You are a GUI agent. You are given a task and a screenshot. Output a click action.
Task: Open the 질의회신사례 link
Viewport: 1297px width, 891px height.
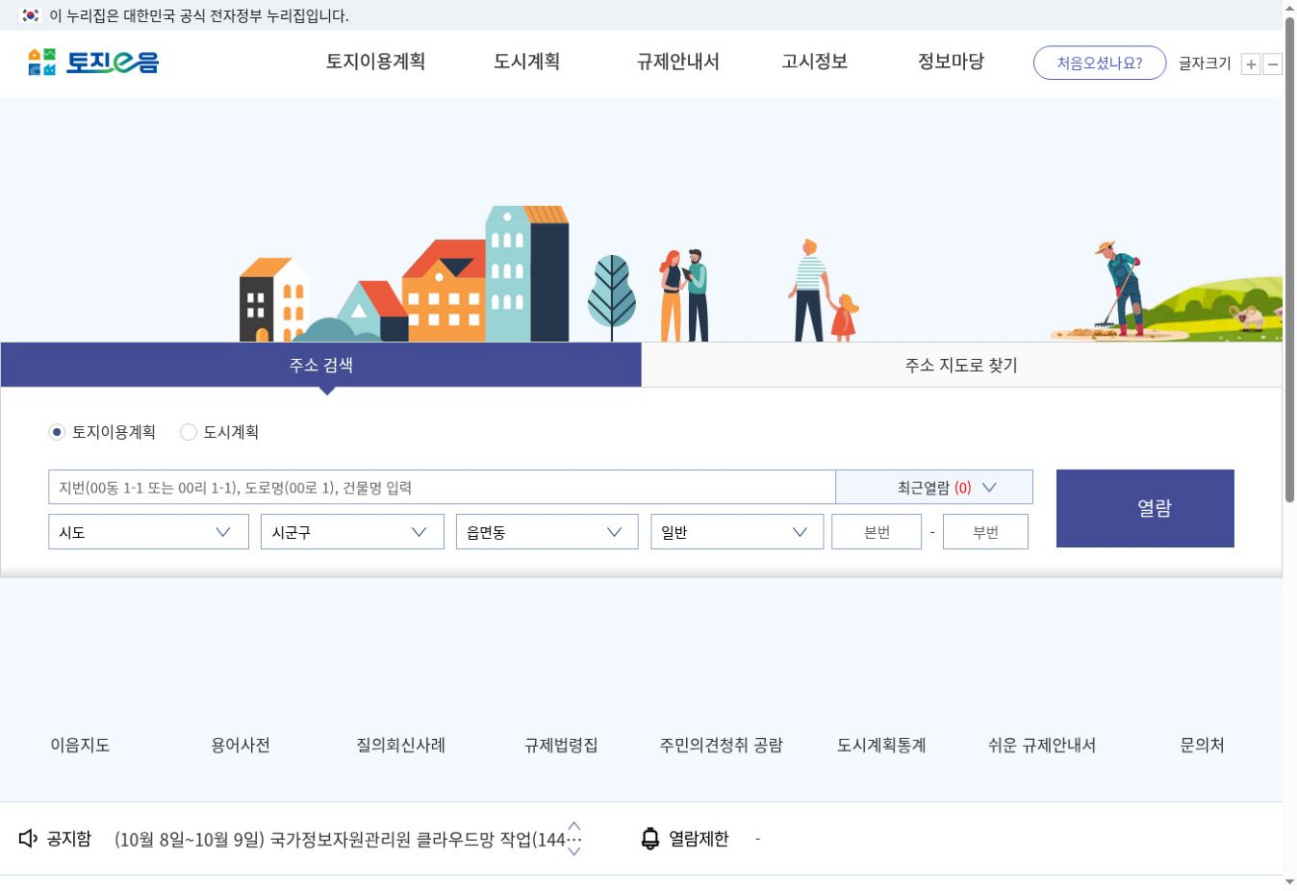(400, 745)
